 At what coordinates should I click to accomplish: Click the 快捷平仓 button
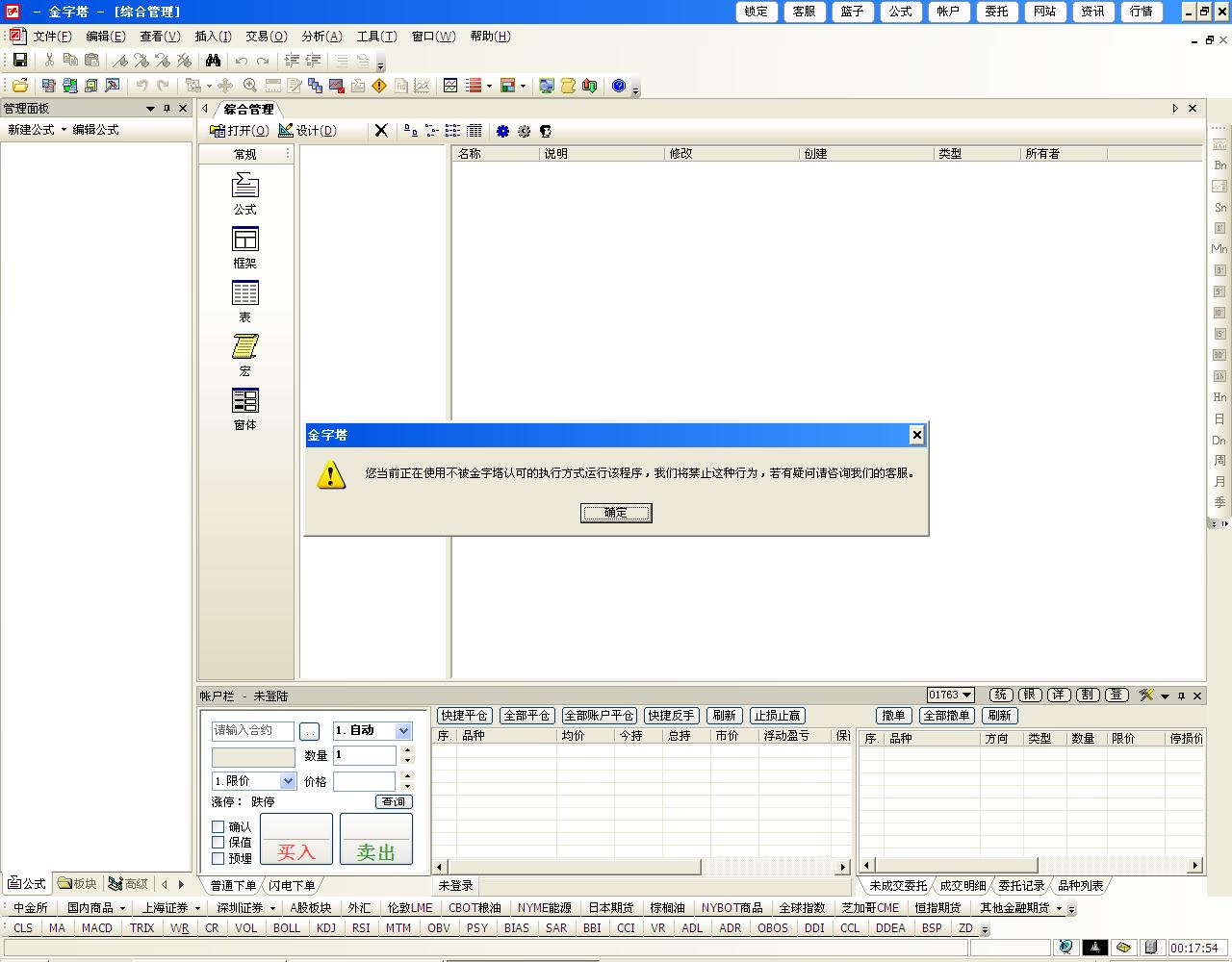coord(465,716)
